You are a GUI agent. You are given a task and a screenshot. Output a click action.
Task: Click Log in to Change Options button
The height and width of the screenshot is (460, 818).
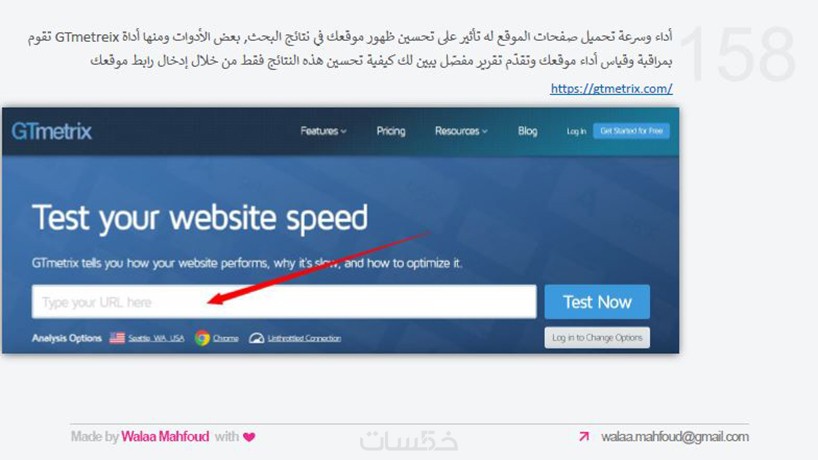point(597,337)
